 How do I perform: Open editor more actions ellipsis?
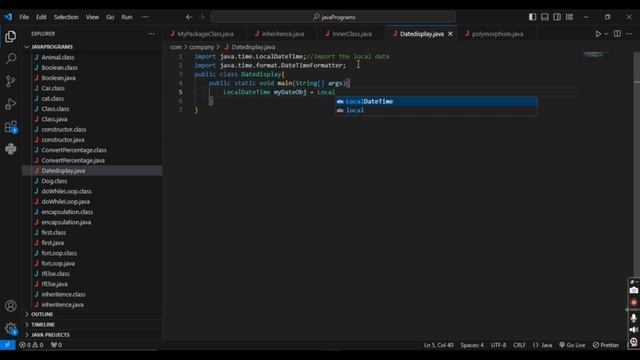(x=629, y=34)
